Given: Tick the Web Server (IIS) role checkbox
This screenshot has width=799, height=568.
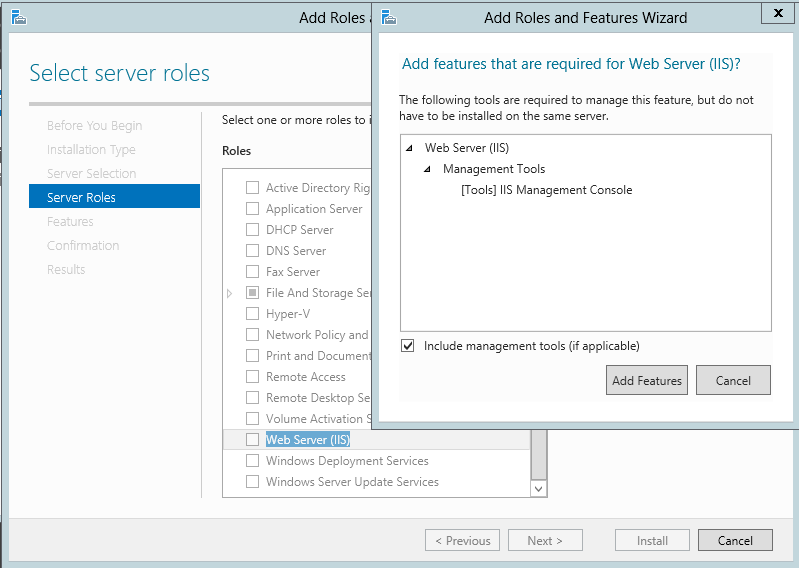Looking at the screenshot, I should 252,439.
